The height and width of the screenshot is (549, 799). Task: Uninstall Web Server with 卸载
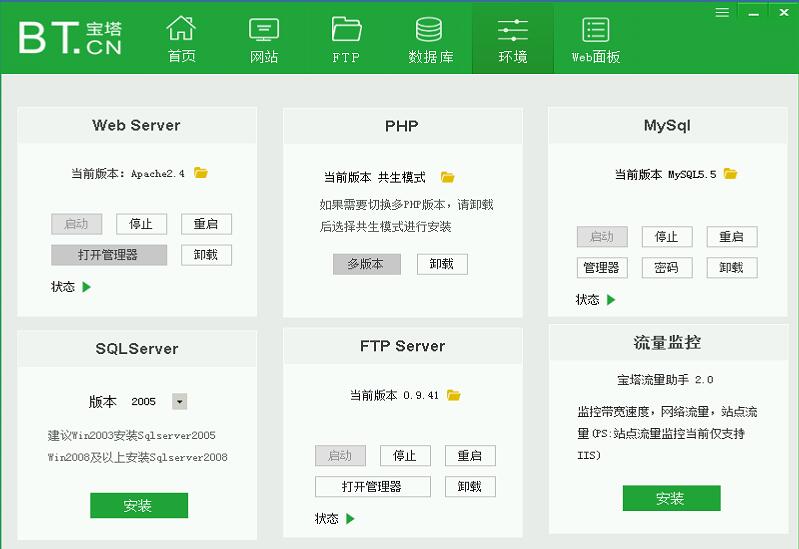[206, 255]
